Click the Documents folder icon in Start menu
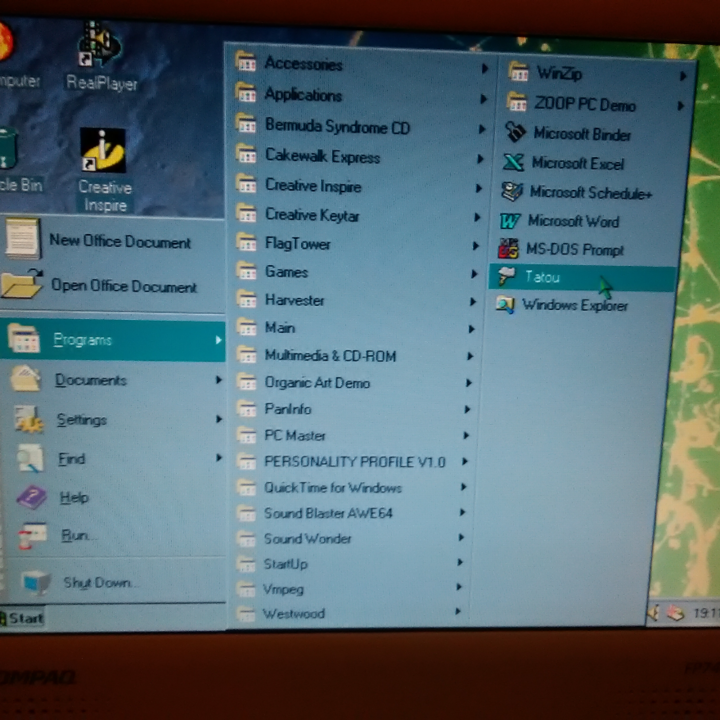The image size is (720, 720). pyautogui.click(x=26, y=378)
